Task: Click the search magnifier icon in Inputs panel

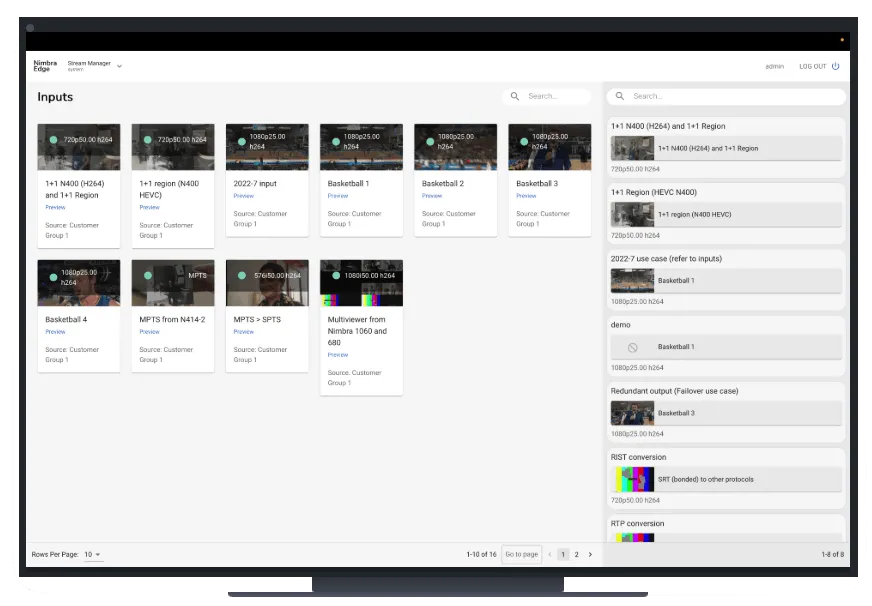Action: 515,96
